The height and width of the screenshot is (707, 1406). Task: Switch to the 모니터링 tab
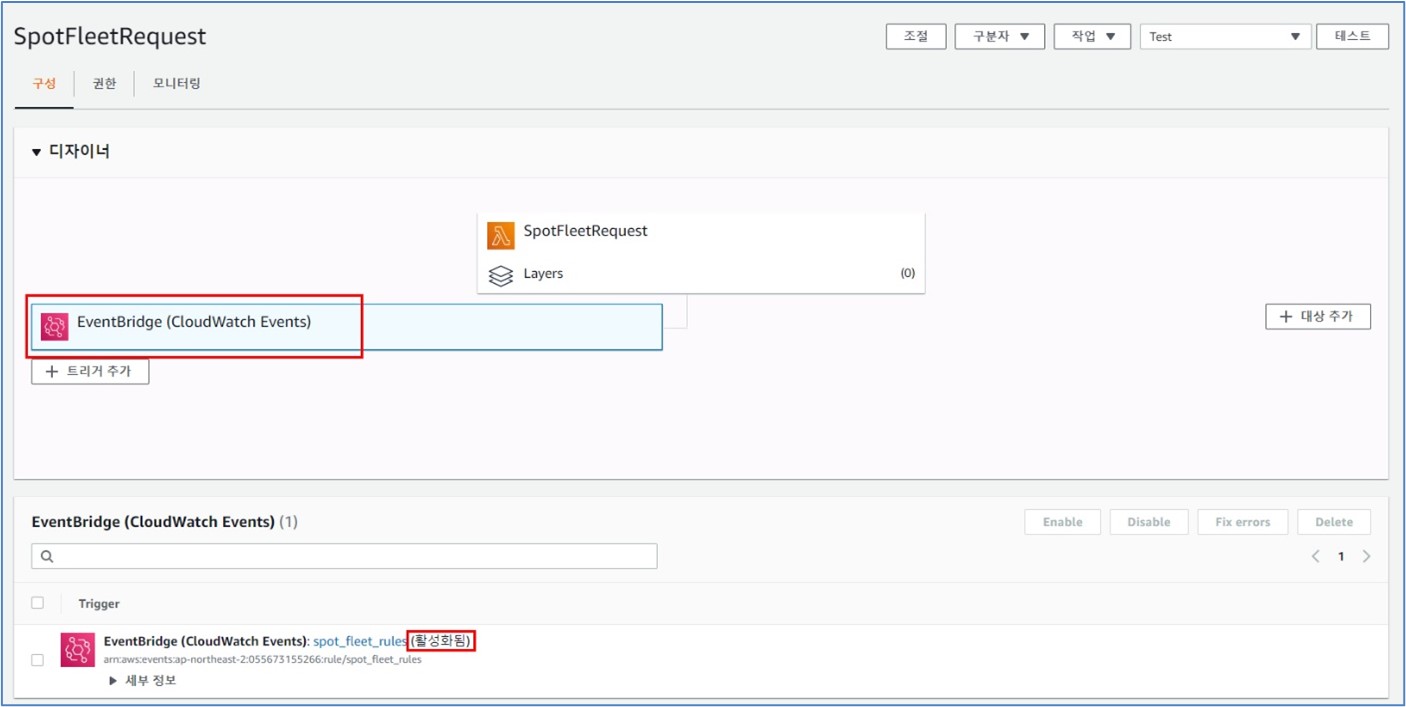point(177,84)
